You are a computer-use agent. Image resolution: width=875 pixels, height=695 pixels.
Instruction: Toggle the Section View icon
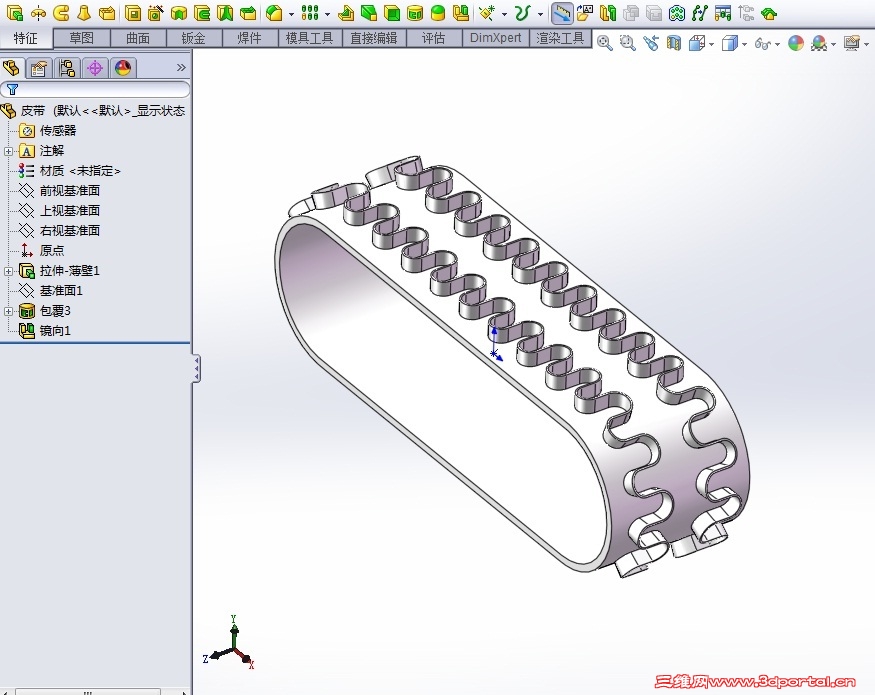tap(674, 43)
